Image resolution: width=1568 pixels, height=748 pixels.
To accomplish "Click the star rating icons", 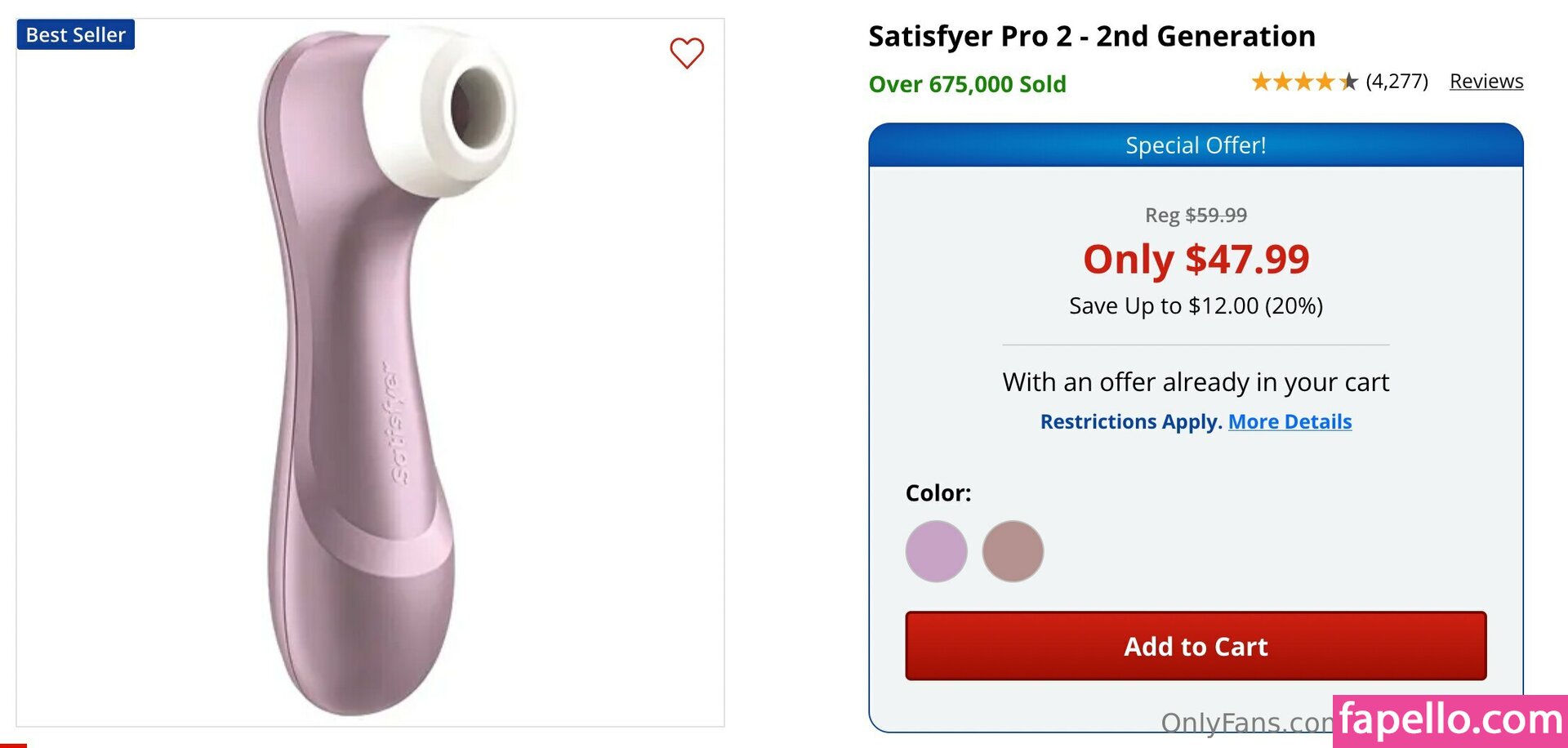I will coord(1304,82).
